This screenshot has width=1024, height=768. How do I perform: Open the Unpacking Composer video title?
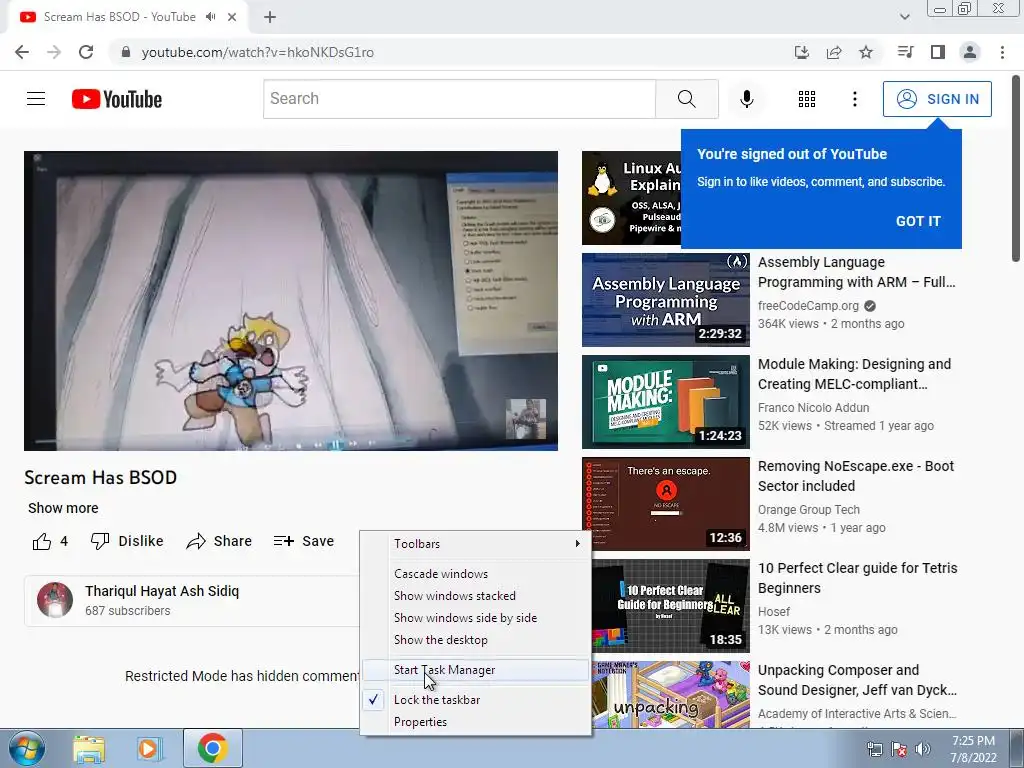857,680
